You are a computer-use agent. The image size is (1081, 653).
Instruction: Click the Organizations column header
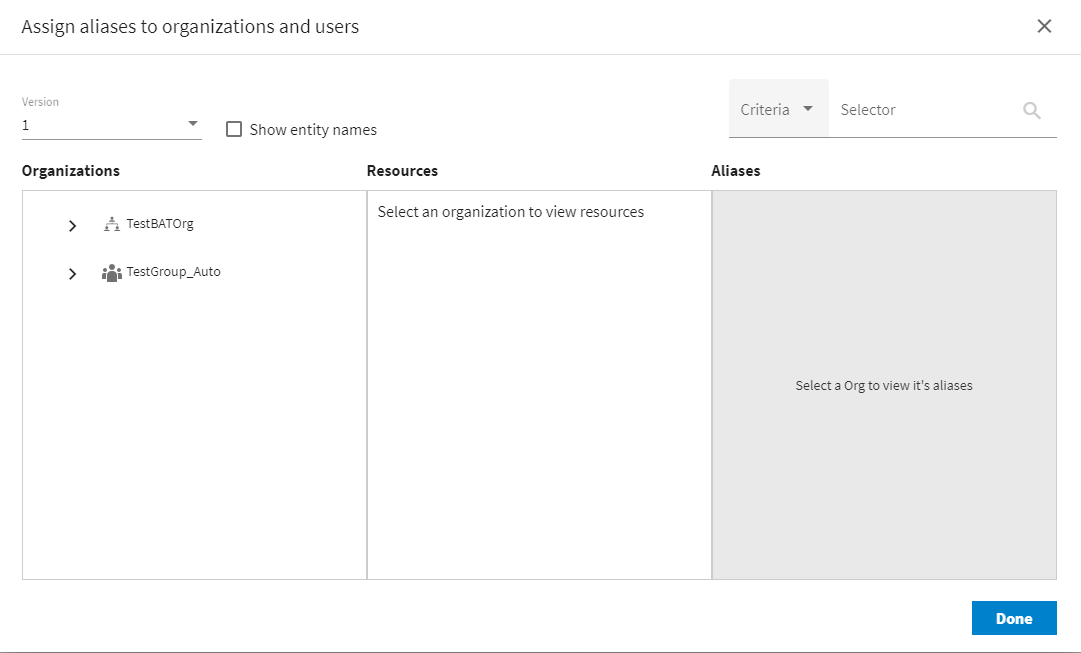[71, 171]
